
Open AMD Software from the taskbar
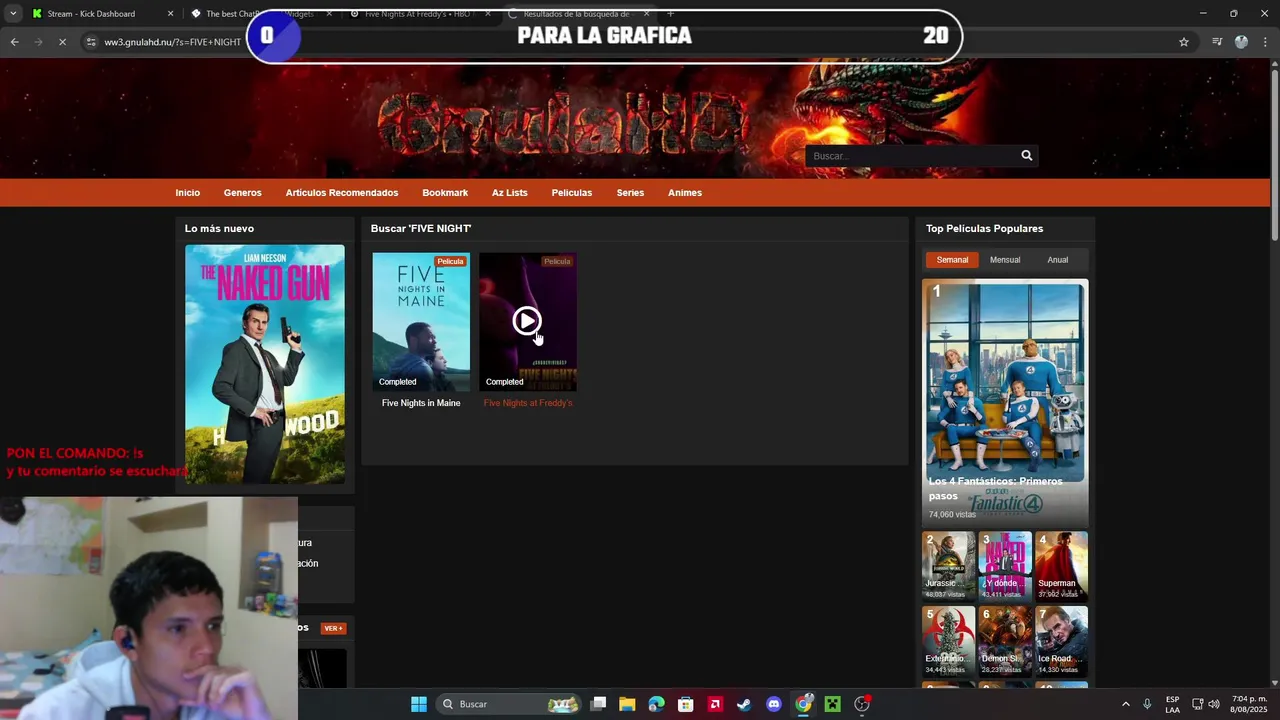[715, 704]
